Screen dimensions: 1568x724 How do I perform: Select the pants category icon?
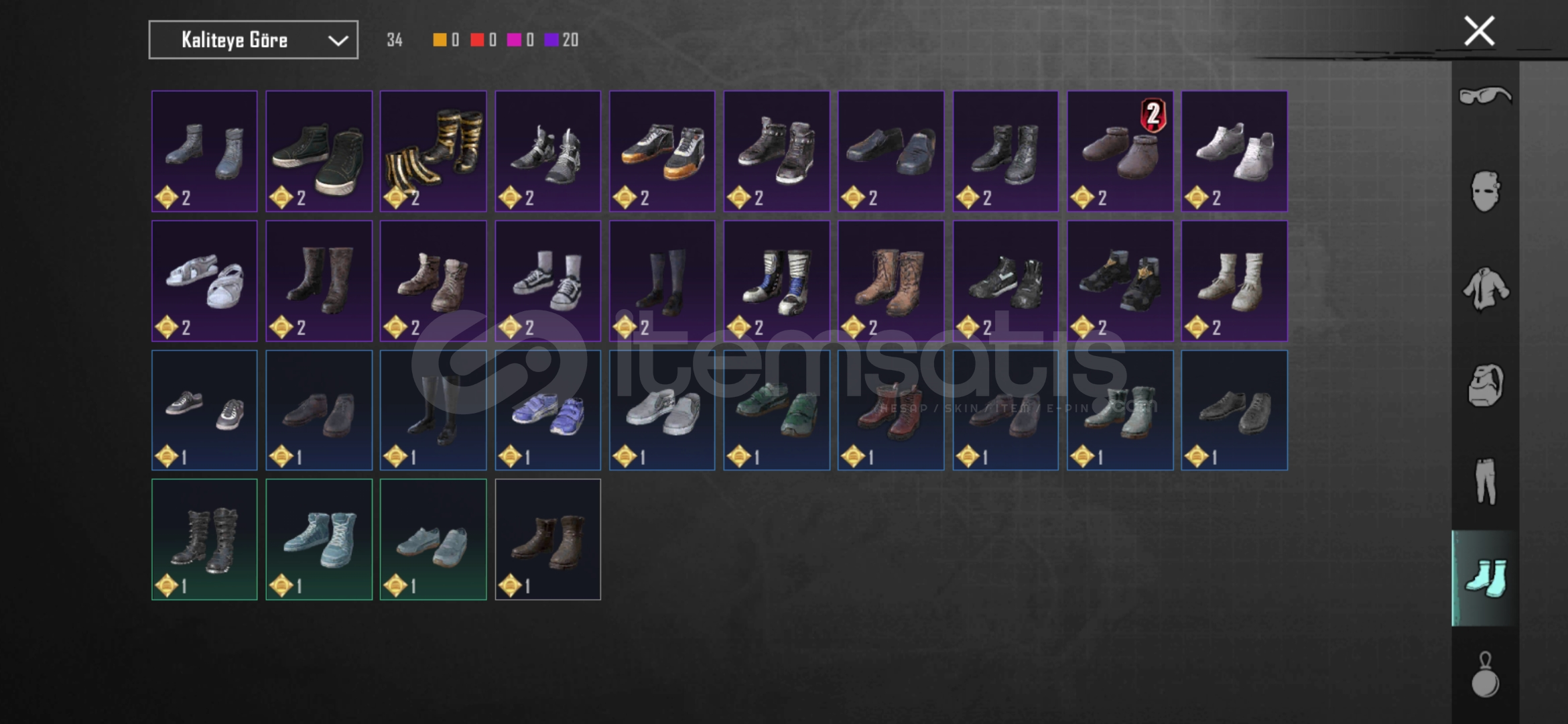click(x=1485, y=481)
